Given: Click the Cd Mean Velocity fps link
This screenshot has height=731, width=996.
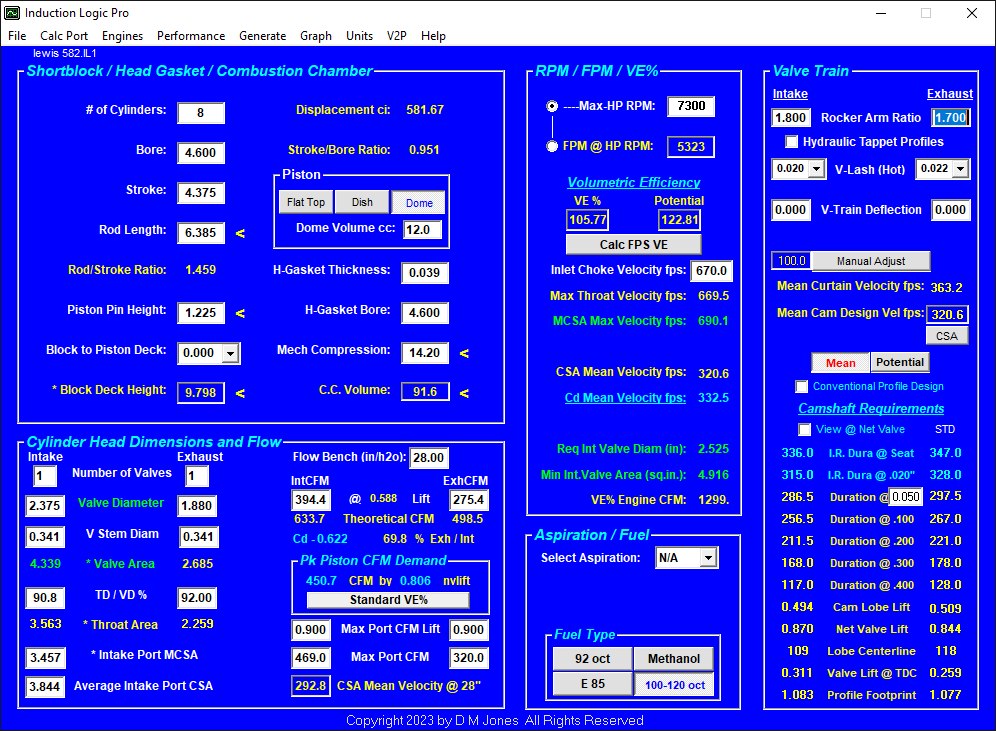Looking at the screenshot, I should click(625, 398).
